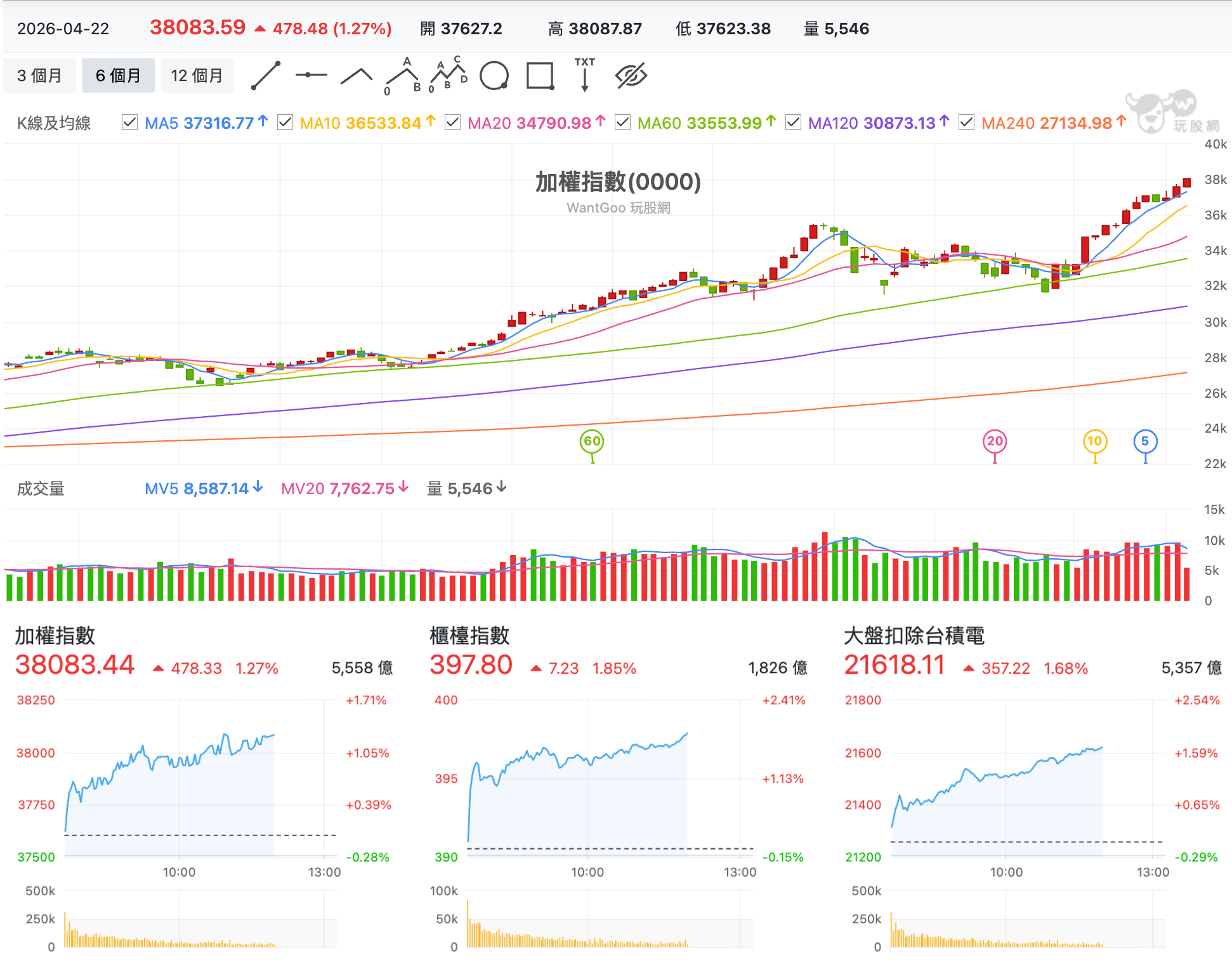This screenshot has width=1232, height=963.
Task: Pick the 0-A-B-C-D wave pattern tool
Action: coord(449,75)
